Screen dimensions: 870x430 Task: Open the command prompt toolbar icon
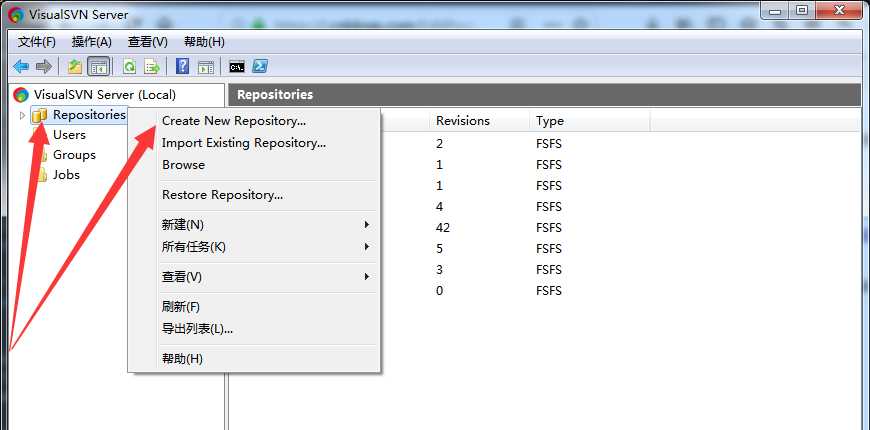coord(237,67)
